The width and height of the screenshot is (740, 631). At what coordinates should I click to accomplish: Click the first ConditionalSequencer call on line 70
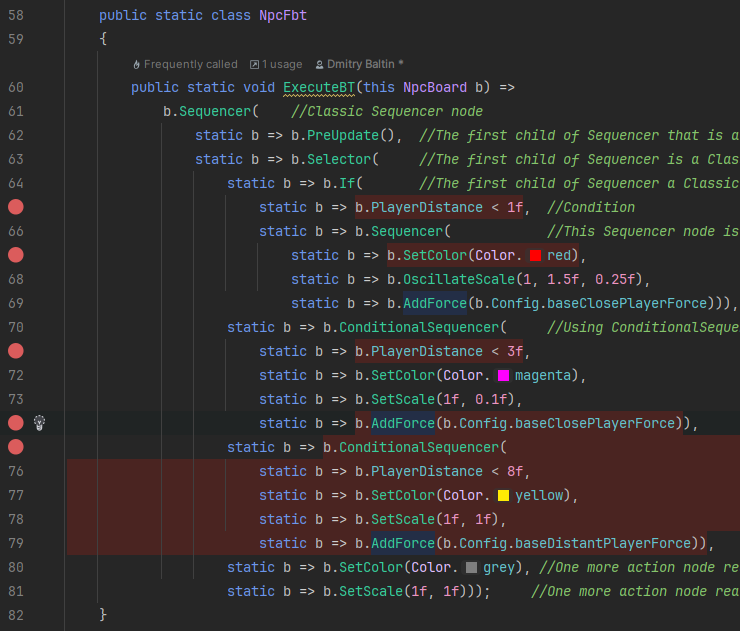[419, 328]
